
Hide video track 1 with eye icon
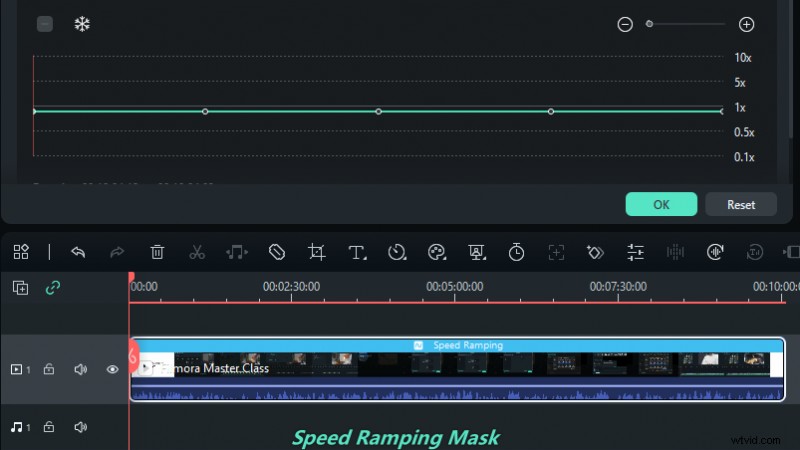click(x=113, y=369)
